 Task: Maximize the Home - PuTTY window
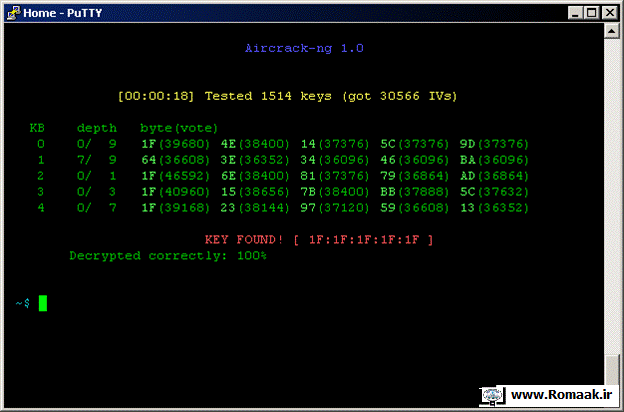tap(591, 13)
